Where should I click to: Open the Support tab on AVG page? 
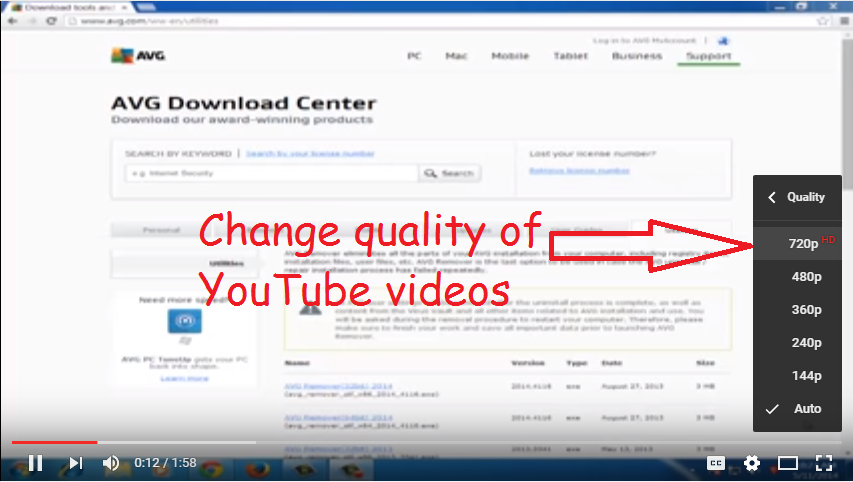(x=708, y=56)
